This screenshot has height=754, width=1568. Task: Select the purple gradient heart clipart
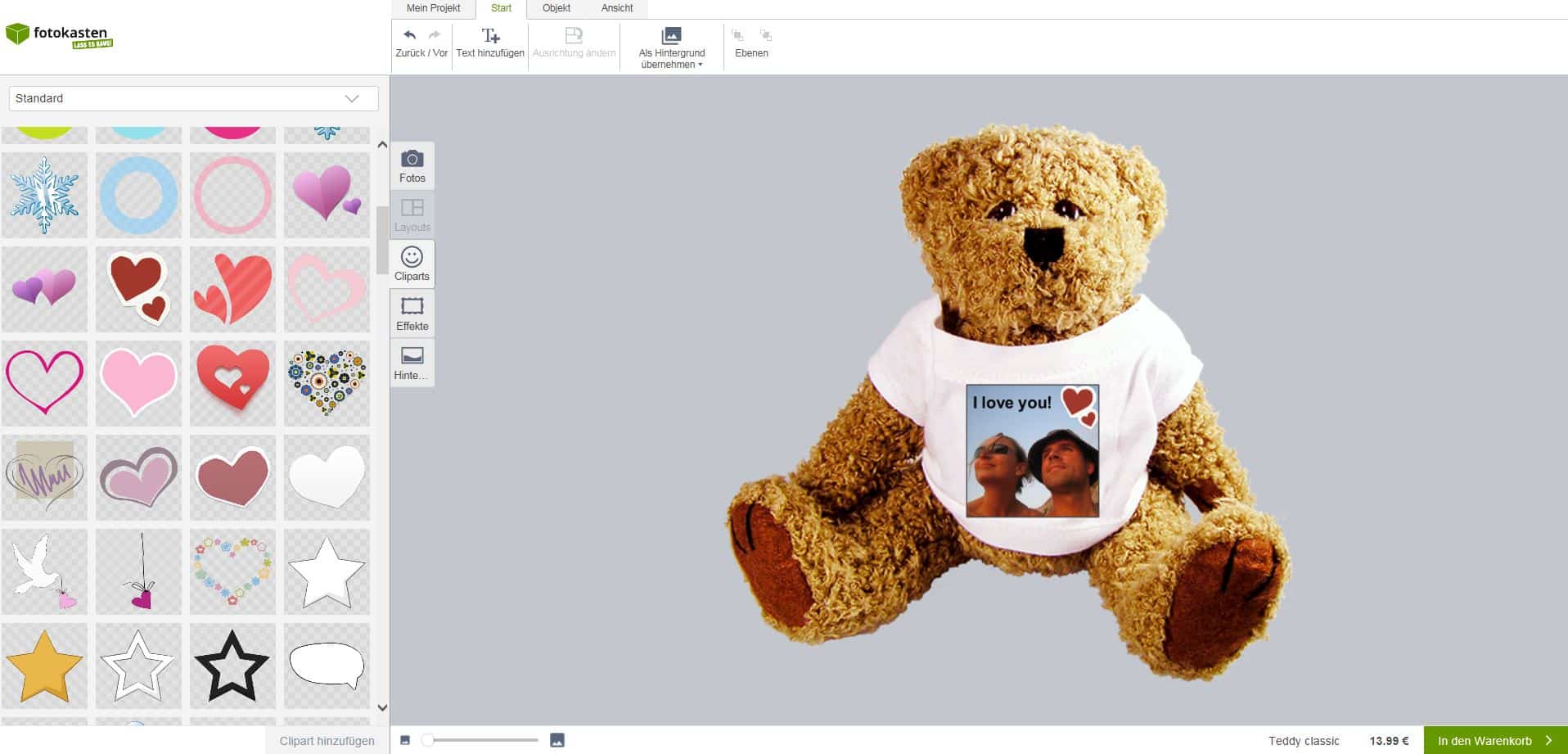tap(327, 195)
